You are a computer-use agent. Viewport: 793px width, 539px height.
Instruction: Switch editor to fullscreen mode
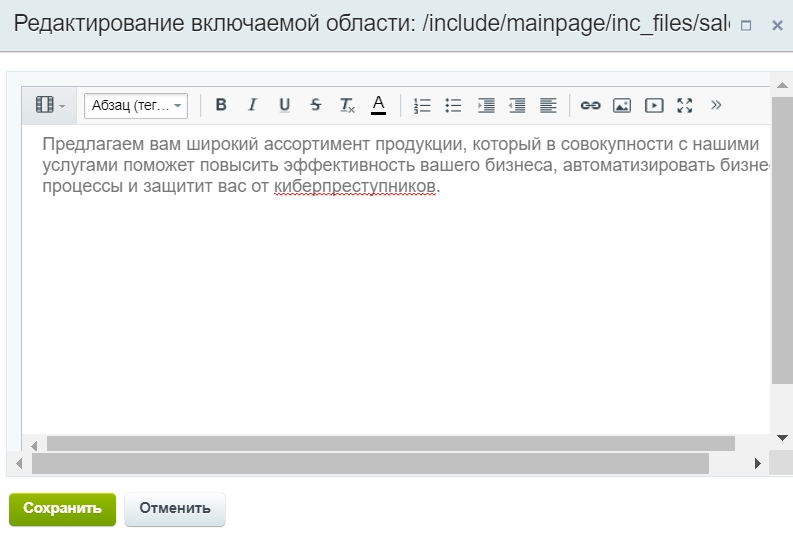coord(685,105)
